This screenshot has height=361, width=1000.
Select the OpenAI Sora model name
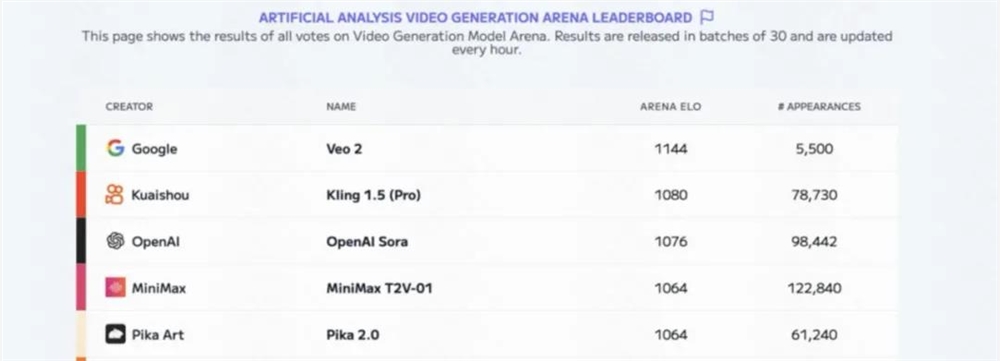click(x=367, y=242)
